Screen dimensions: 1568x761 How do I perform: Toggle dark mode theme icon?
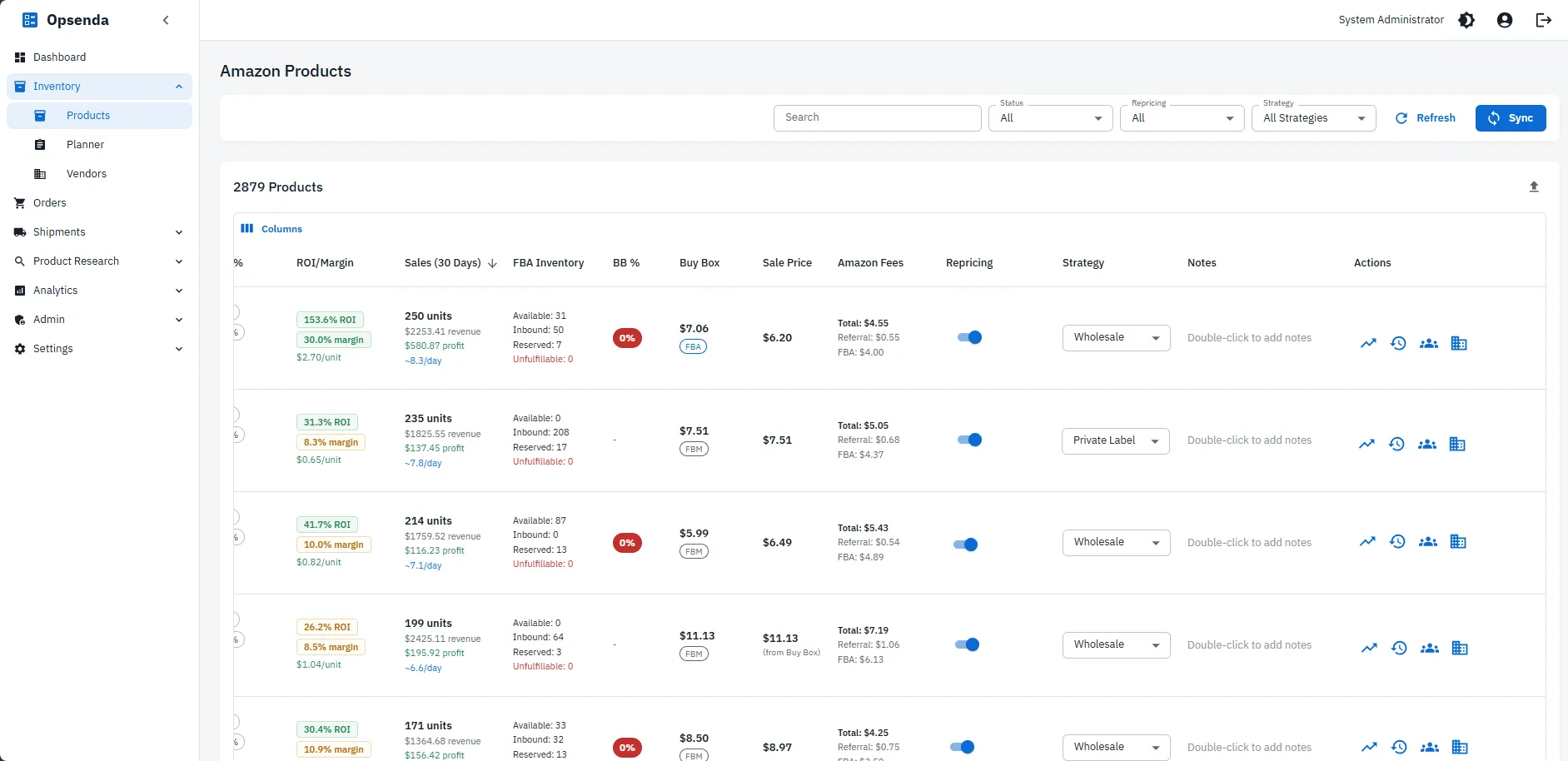point(1466,20)
